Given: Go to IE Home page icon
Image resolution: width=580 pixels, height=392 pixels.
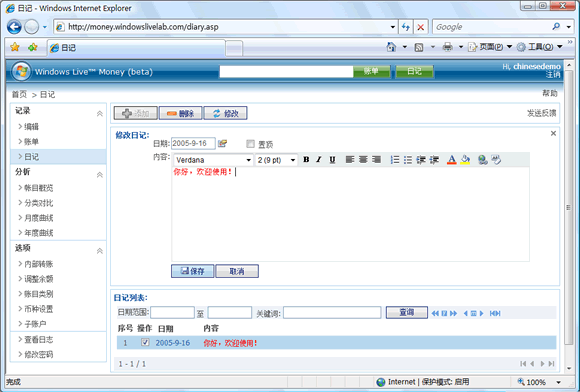Looking at the screenshot, I should coord(391,47).
